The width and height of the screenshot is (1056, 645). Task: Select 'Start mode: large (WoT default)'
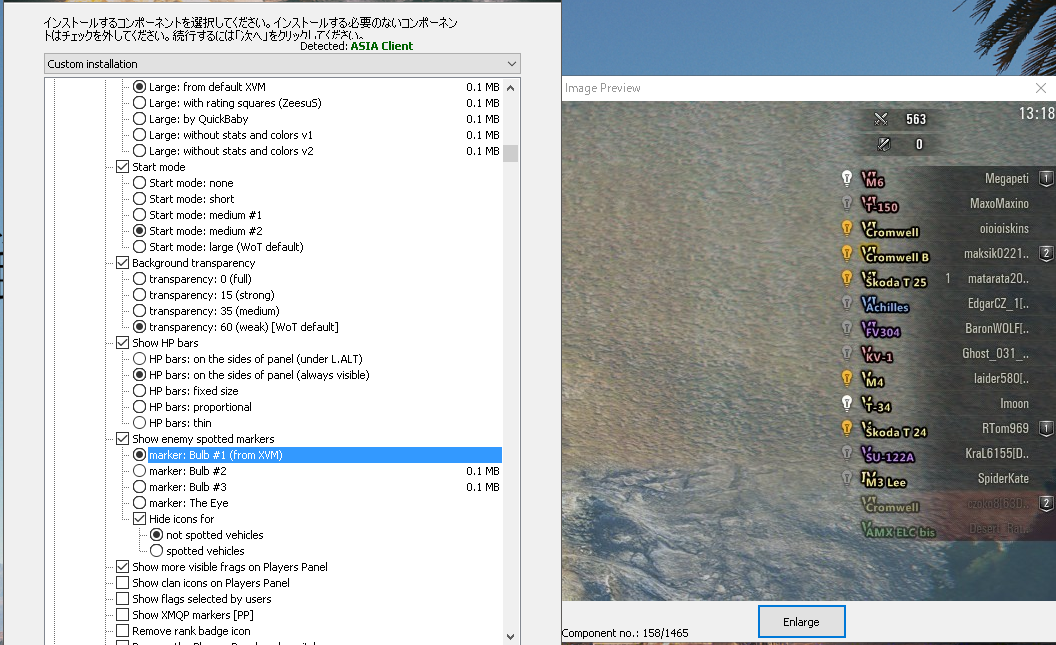click(x=139, y=247)
